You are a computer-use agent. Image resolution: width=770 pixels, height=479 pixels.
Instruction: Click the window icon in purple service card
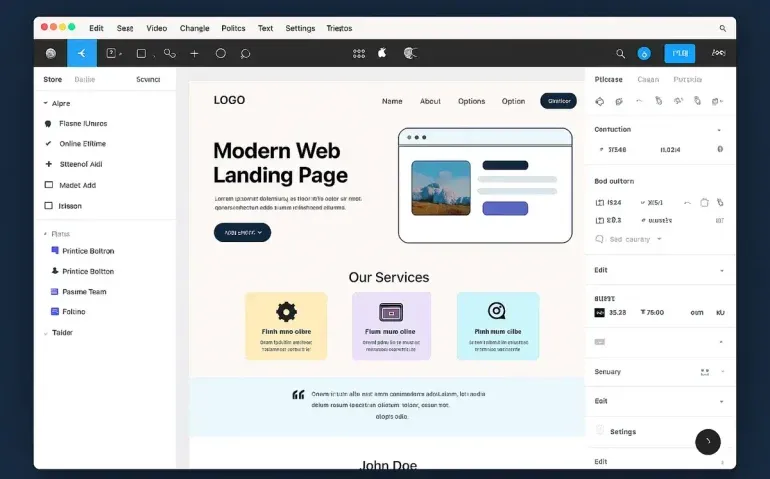point(391,312)
